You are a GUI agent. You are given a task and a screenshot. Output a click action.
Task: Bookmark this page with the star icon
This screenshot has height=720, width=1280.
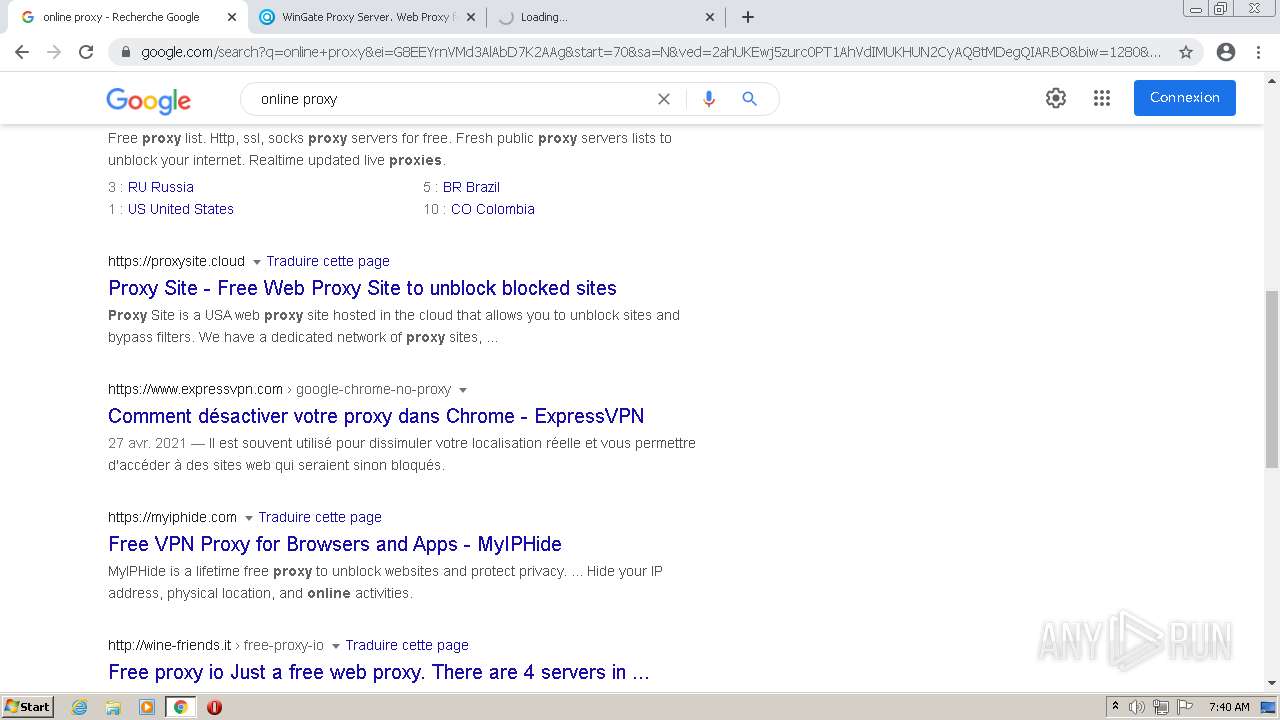[x=1186, y=52]
